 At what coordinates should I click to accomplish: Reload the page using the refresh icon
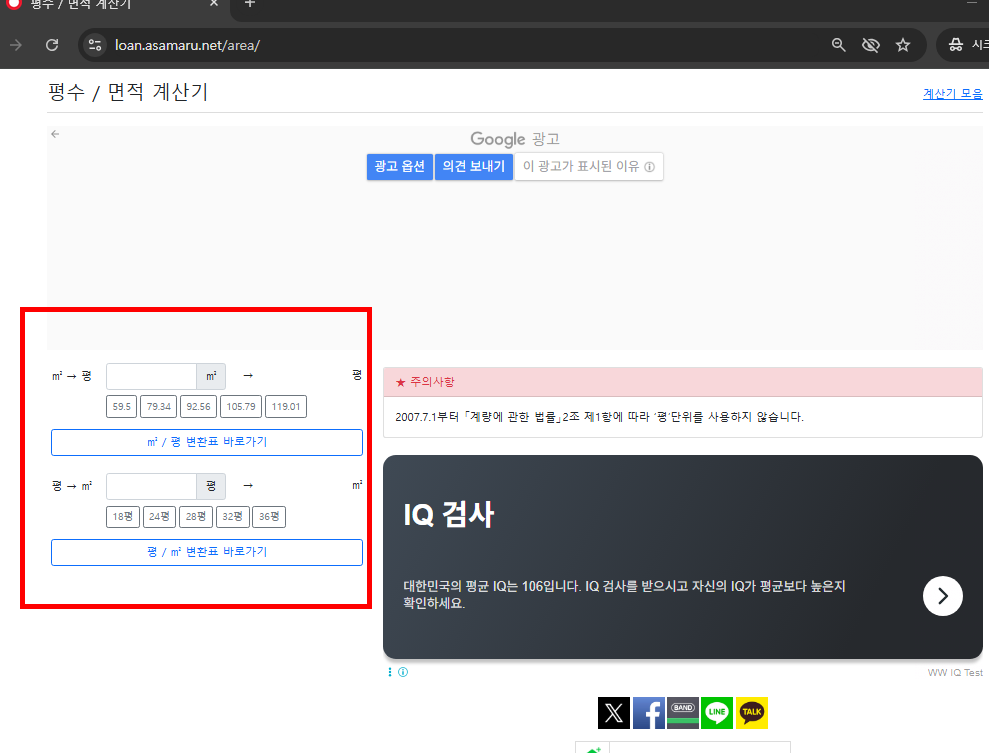click(51, 44)
